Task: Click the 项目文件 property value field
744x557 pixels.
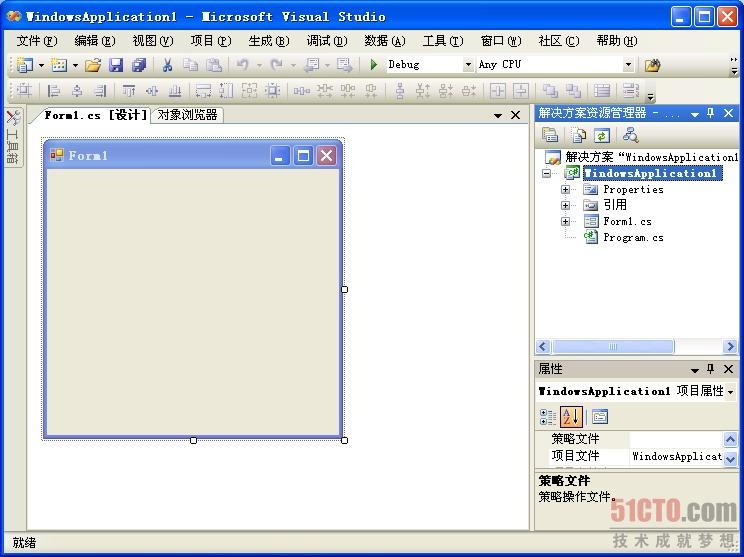Action: [676, 456]
